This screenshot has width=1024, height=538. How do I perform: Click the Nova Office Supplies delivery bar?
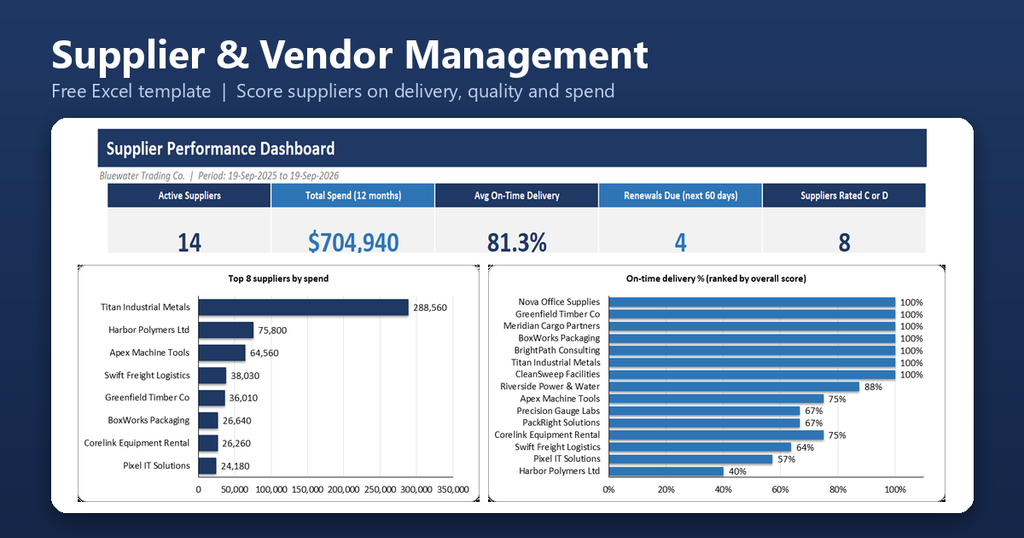[x=752, y=302]
